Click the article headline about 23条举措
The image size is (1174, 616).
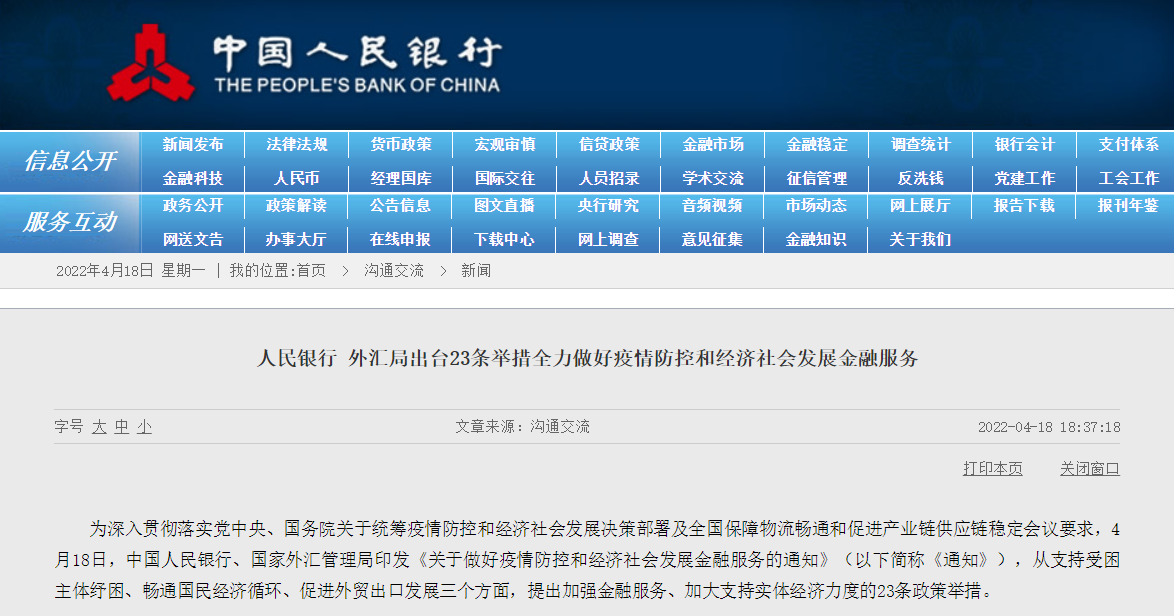(588, 359)
